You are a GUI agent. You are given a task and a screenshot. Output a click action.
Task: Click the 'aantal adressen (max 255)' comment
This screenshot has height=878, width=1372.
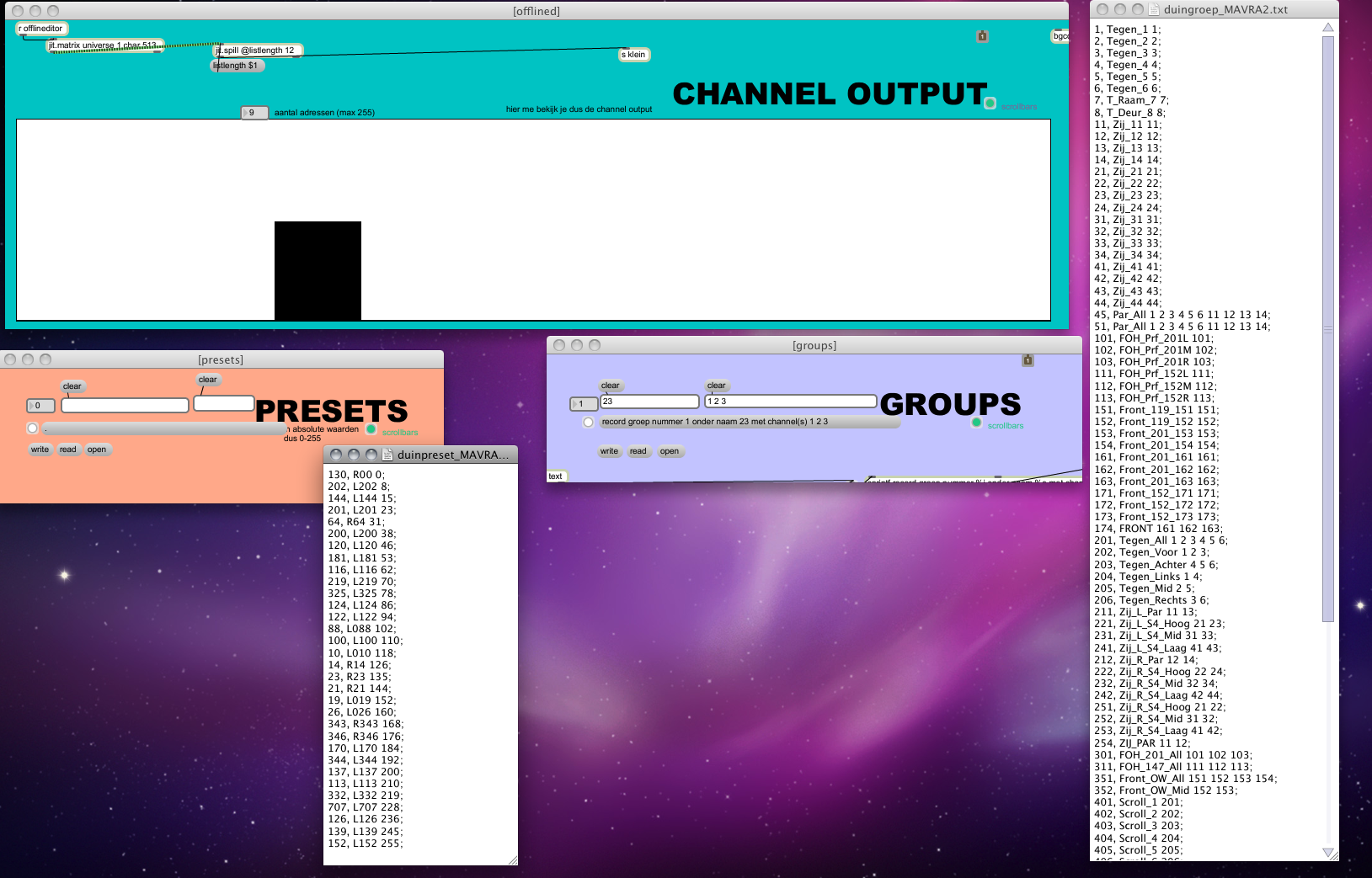point(324,113)
